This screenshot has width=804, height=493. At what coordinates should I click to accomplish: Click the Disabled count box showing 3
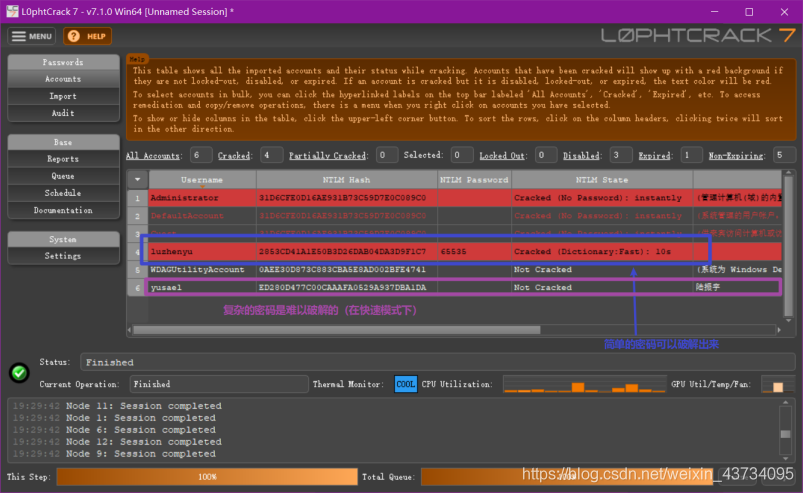(620, 155)
